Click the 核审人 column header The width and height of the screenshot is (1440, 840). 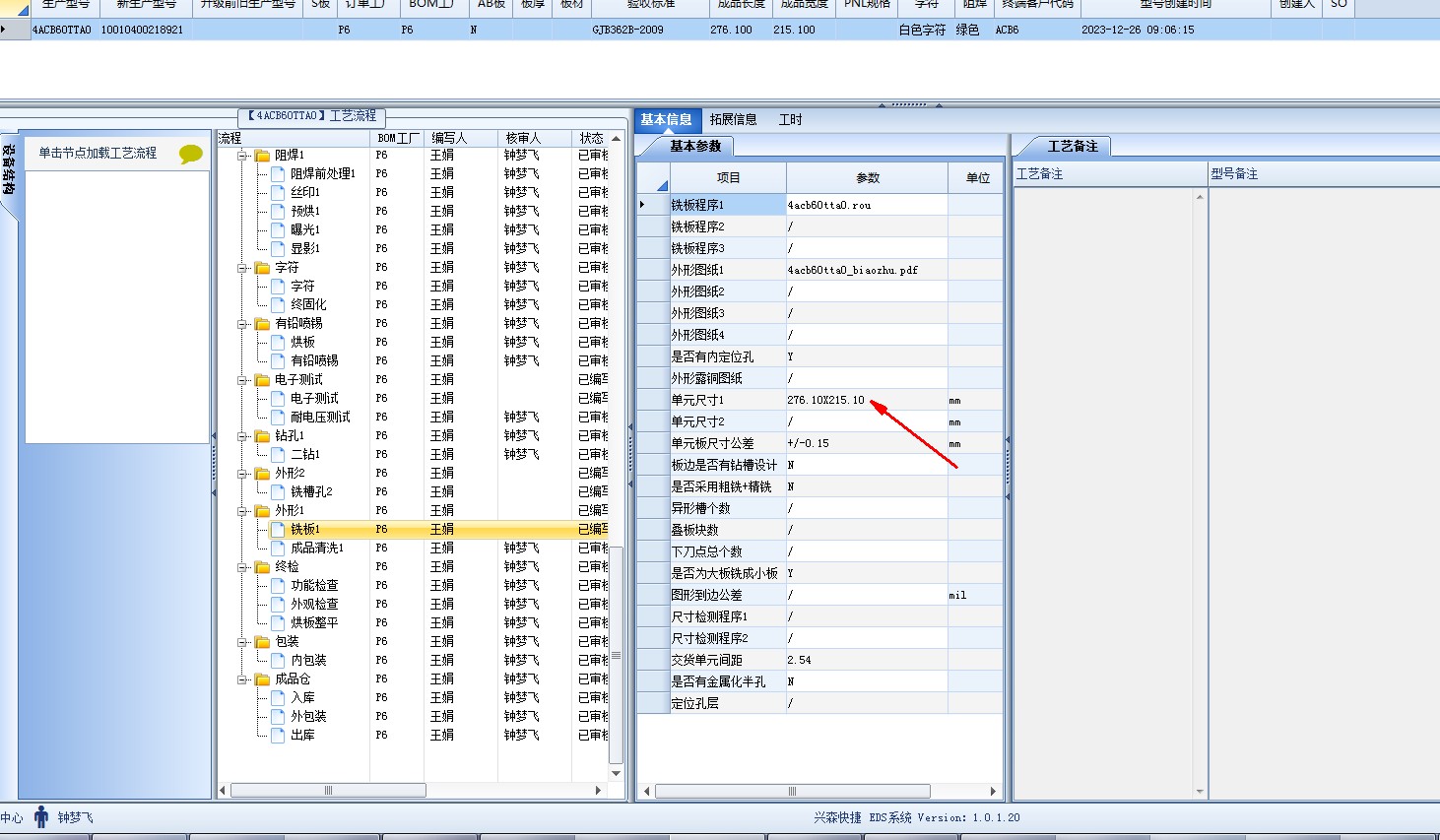click(535, 139)
